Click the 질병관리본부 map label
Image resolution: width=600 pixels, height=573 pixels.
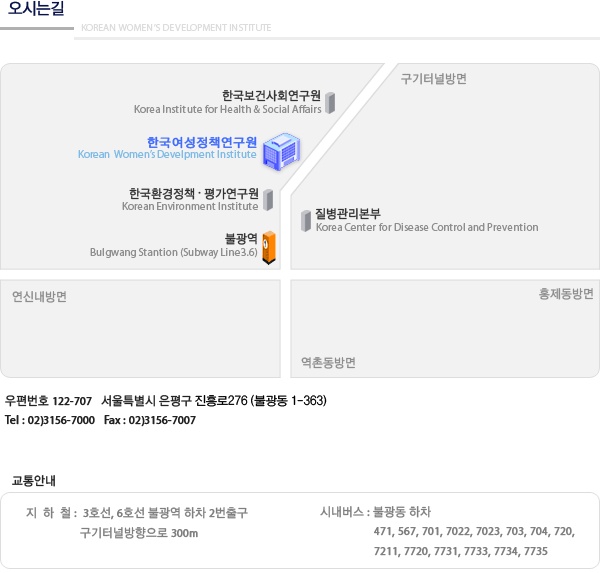tap(348, 213)
